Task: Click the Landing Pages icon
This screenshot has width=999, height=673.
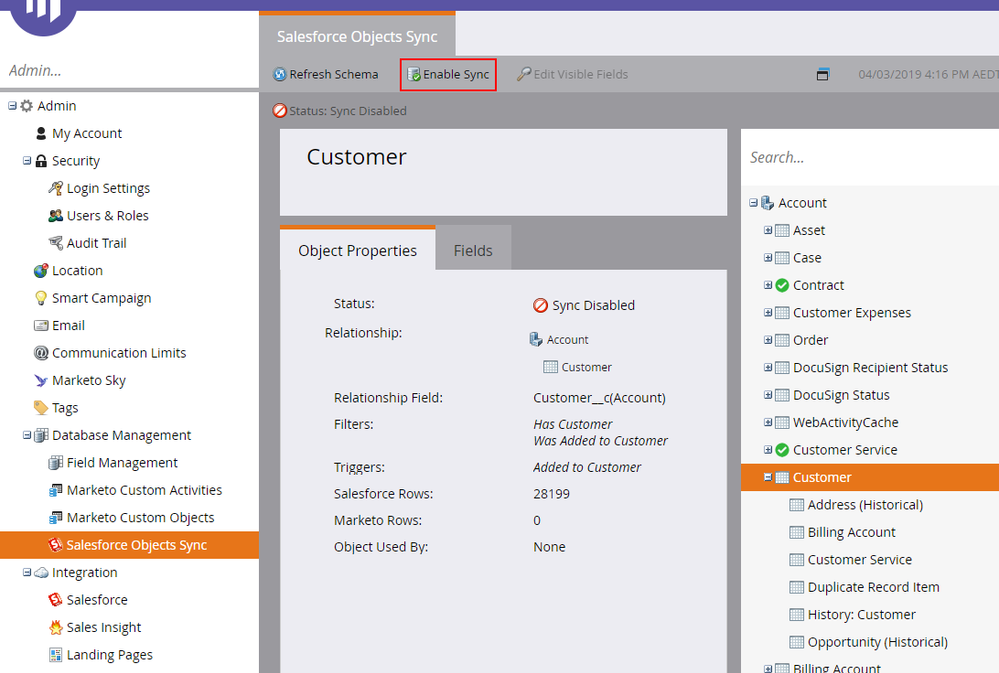Action: [55, 655]
